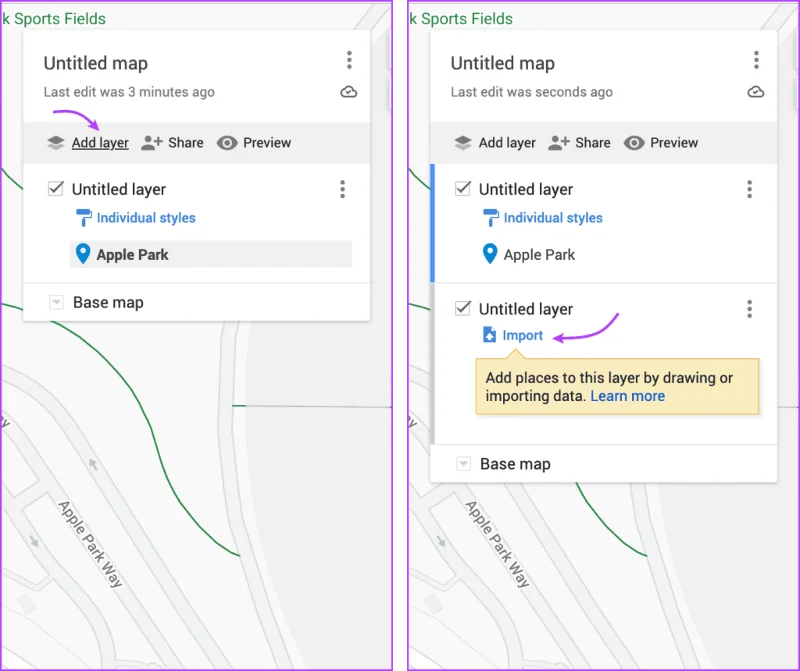The height and width of the screenshot is (671, 800).
Task: Click Add layer link in left panel
Action: click(100, 143)
